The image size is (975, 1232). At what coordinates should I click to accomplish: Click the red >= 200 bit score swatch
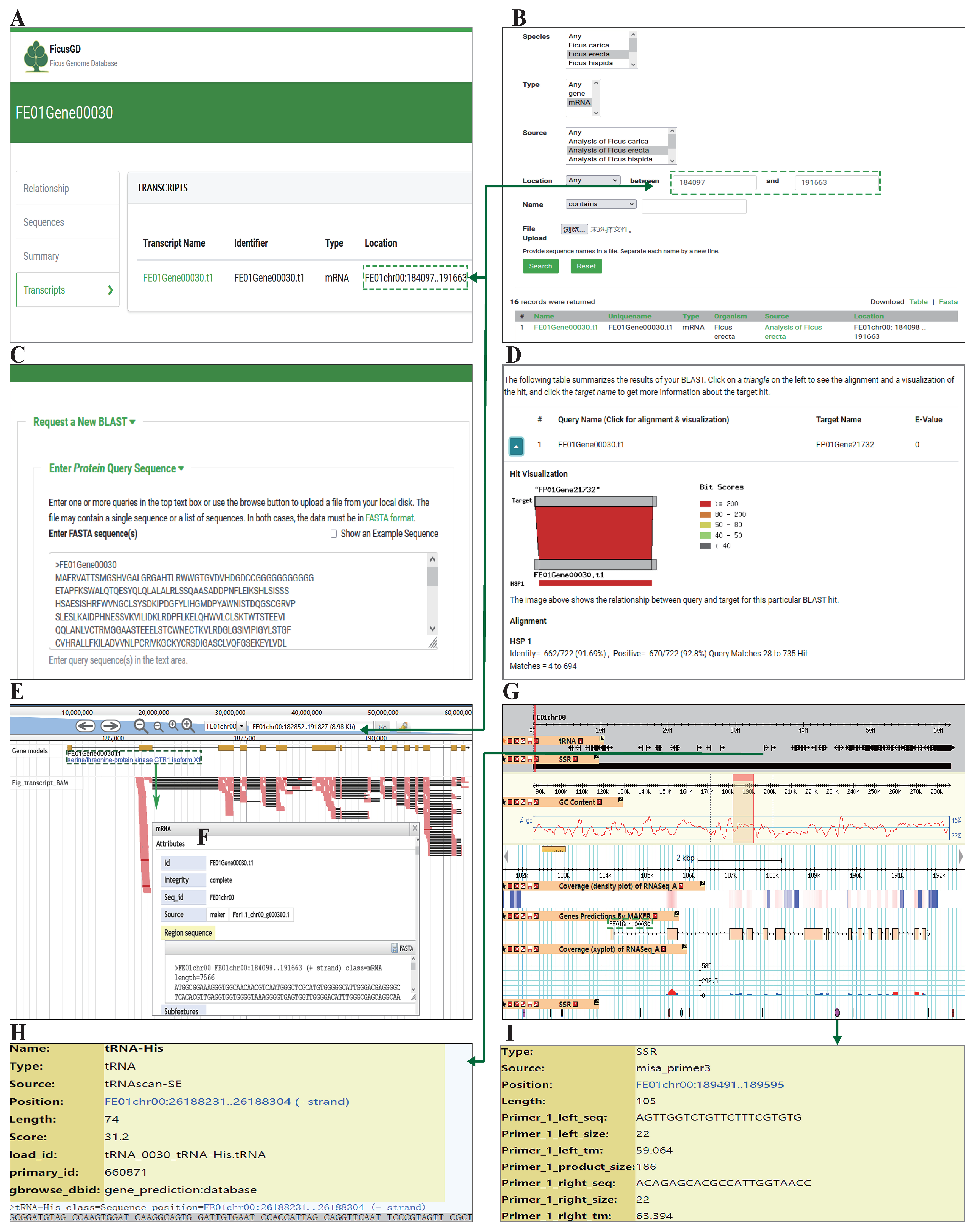[705, 504]
